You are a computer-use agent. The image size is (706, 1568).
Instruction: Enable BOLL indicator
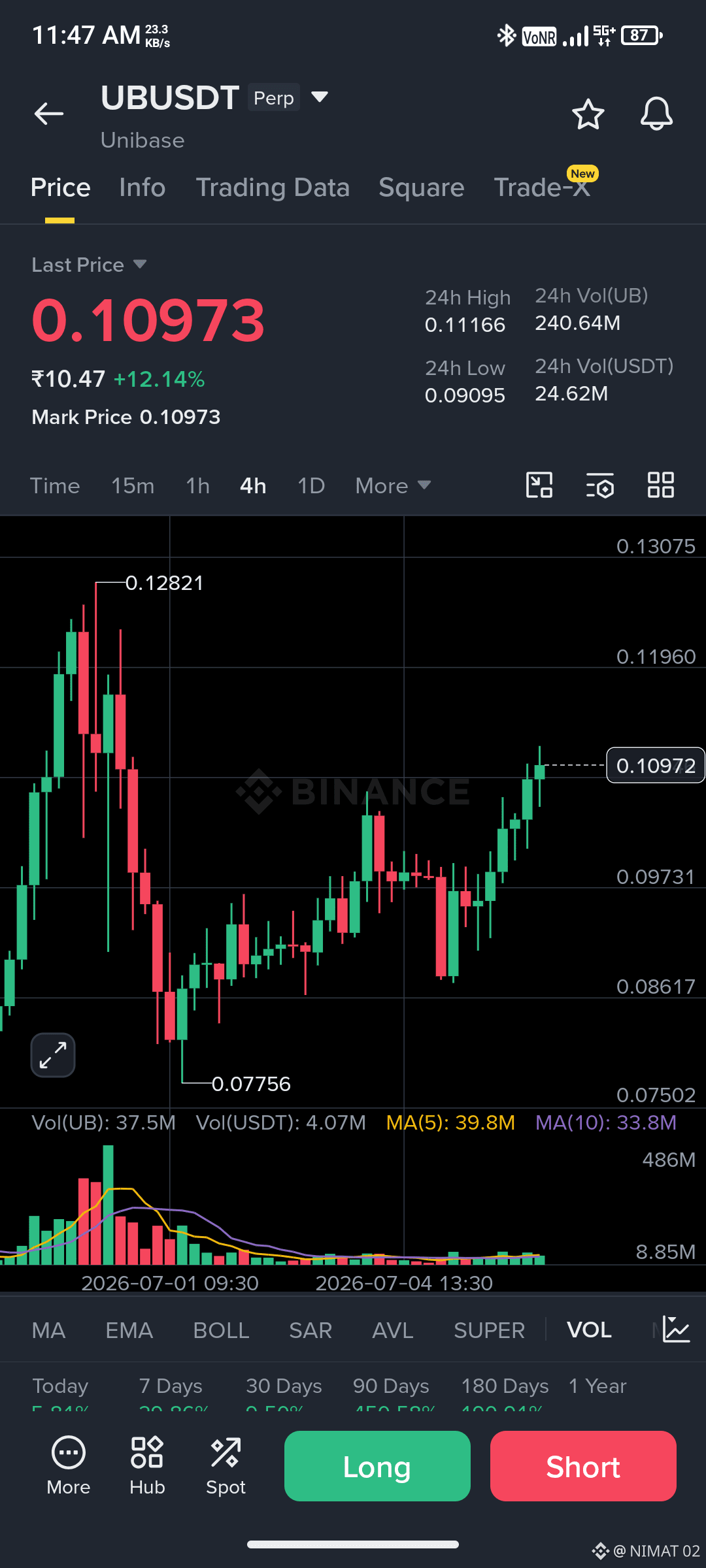point(221,1330)
